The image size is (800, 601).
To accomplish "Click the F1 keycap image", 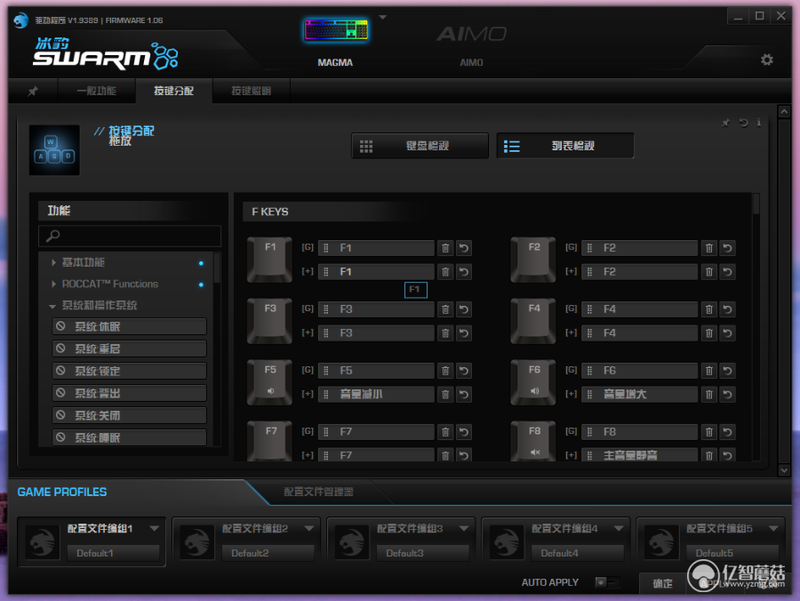I will [x=270, y=259].
